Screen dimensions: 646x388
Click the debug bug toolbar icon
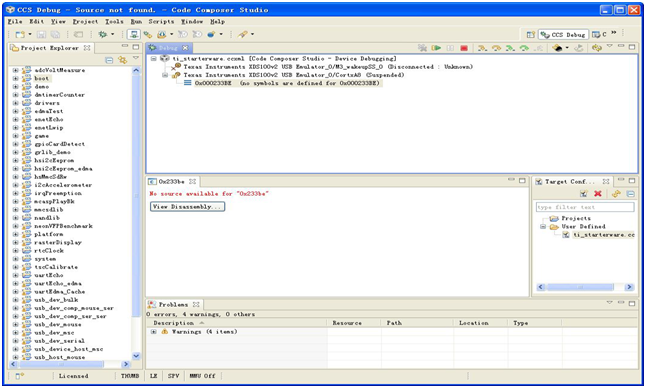102,35
